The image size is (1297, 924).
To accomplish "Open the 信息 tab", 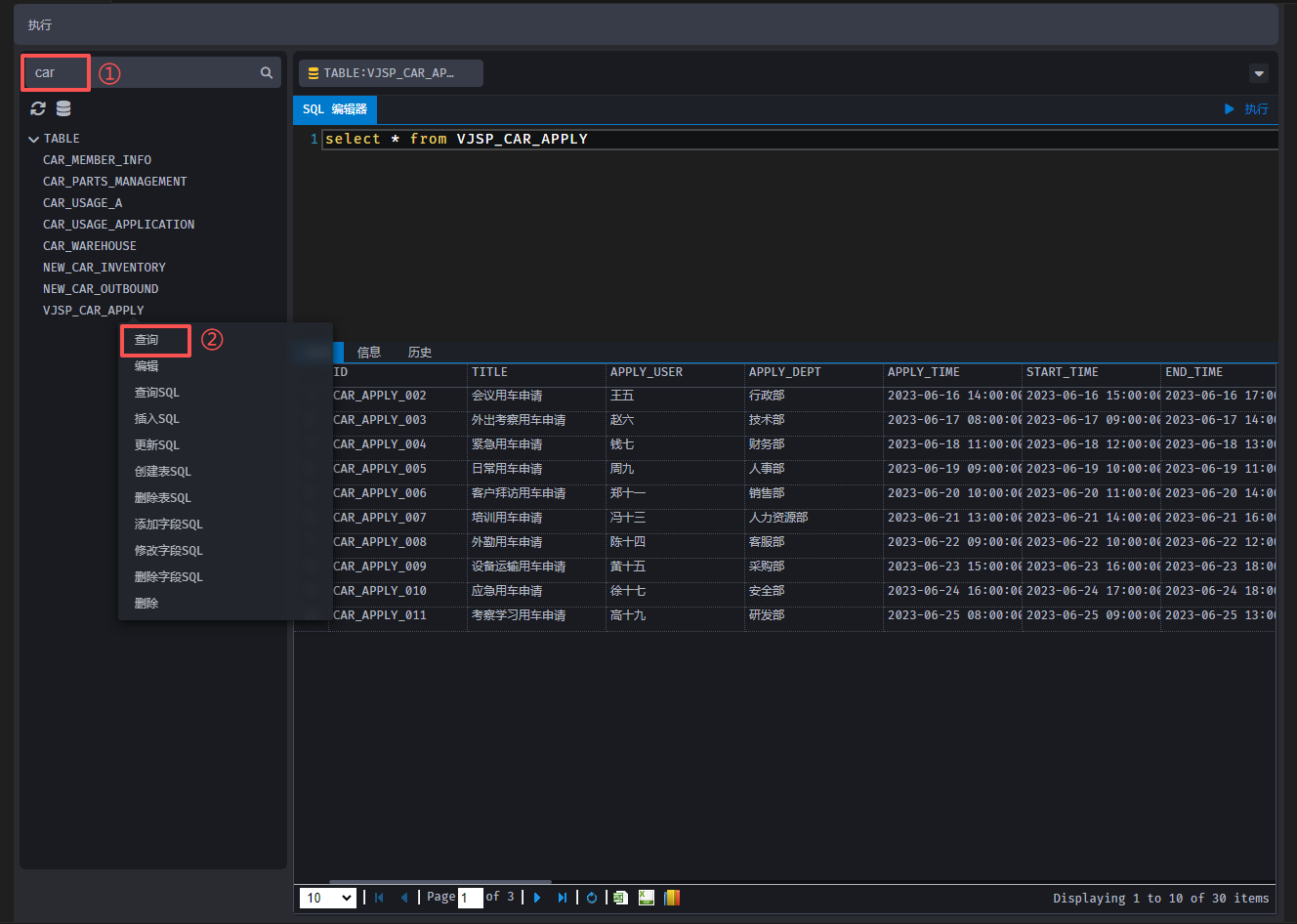I will pos(369,353).
